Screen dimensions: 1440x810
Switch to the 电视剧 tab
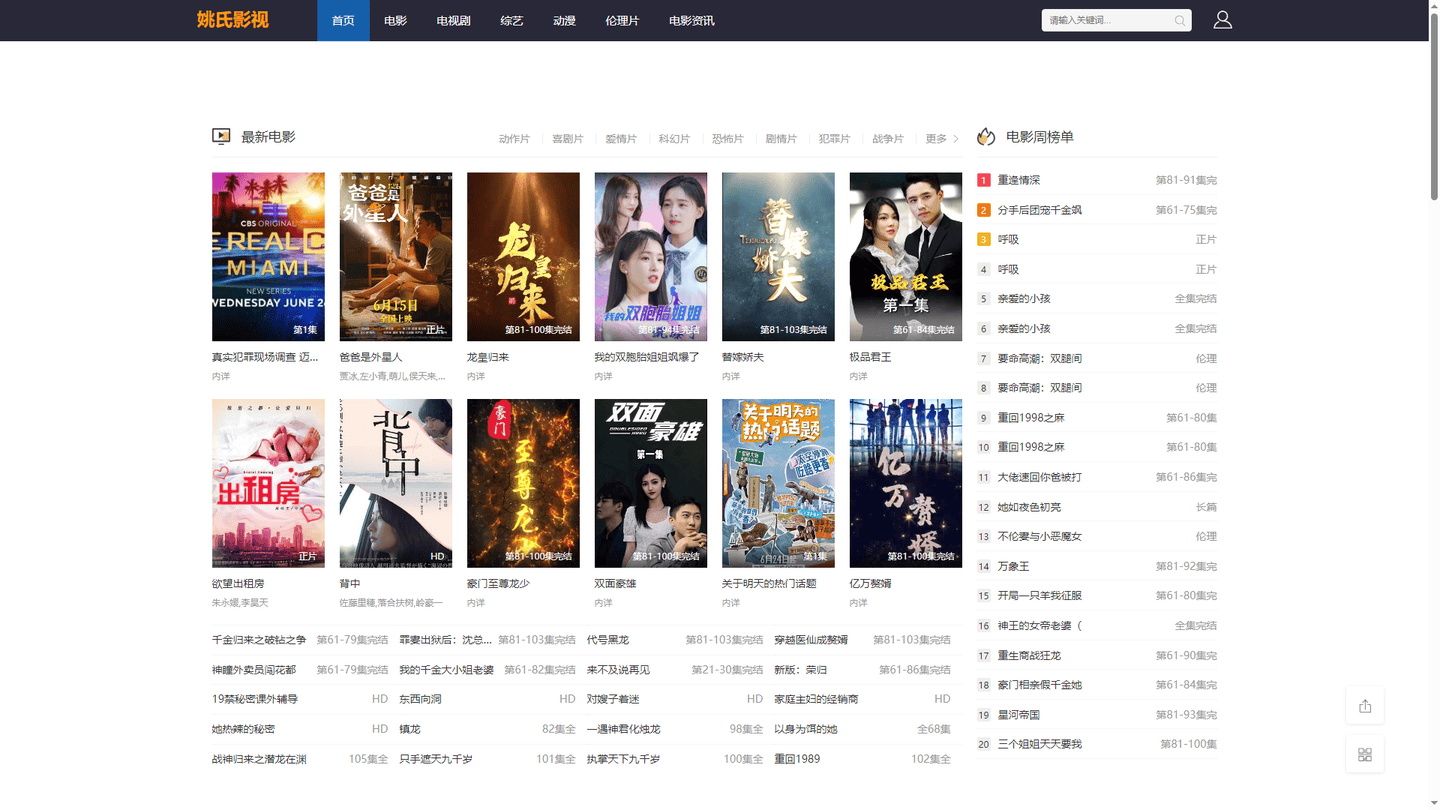454,20
